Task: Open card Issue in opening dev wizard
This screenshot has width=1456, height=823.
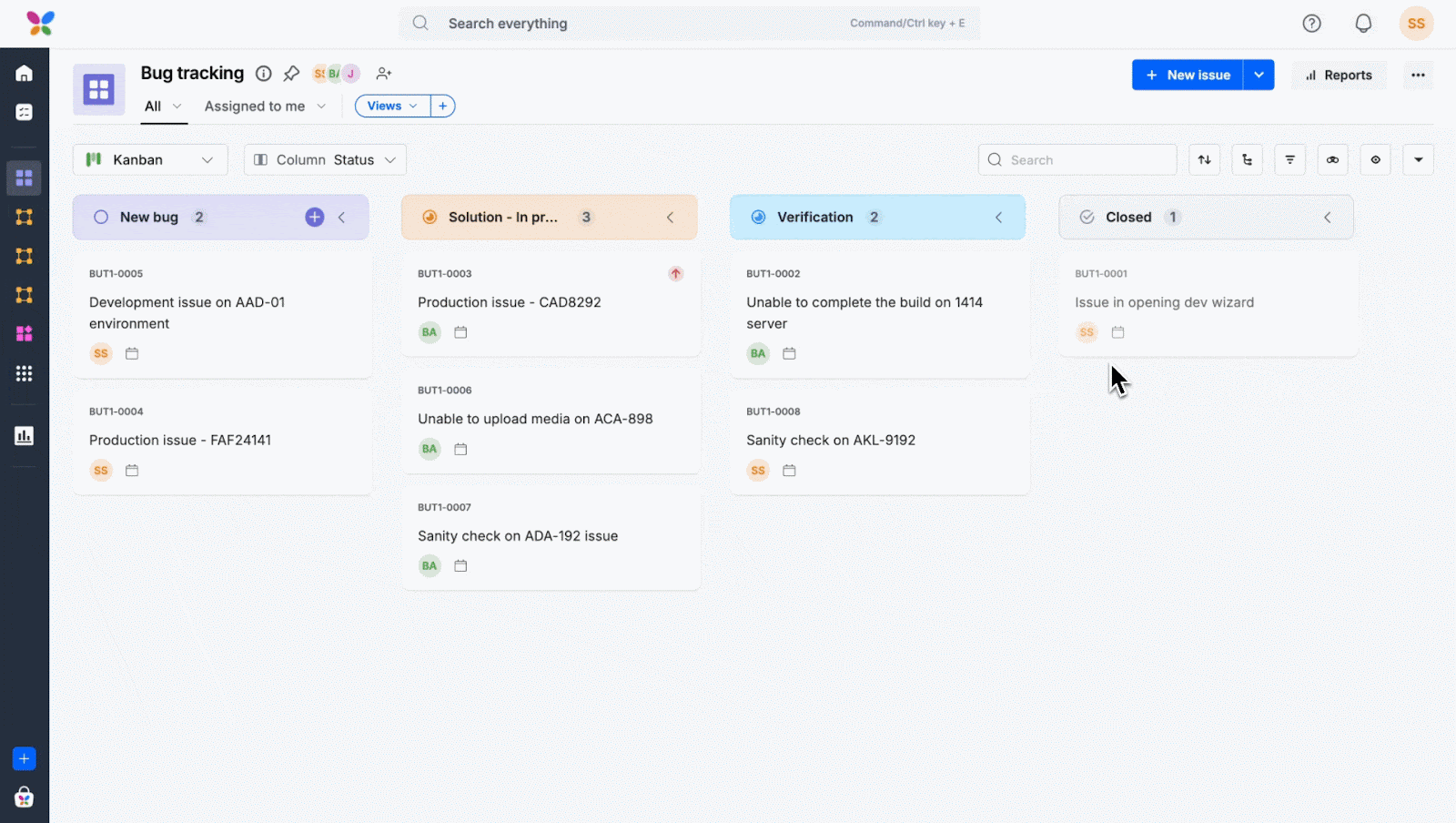Action: pos(1164,303)
